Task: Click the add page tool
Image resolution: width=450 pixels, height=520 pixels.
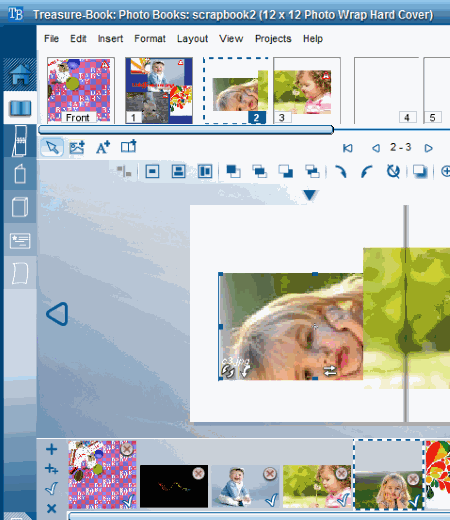Action: click(129, 146)
